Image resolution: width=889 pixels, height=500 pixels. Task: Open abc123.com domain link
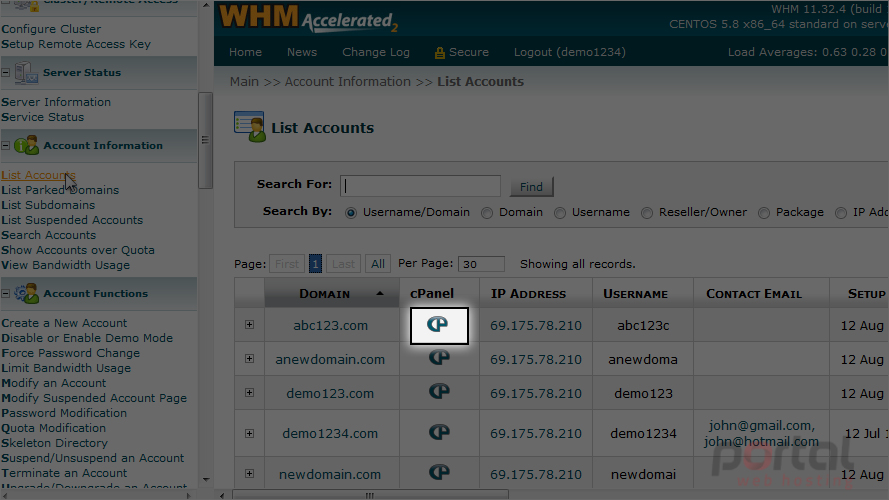(331, 325)
